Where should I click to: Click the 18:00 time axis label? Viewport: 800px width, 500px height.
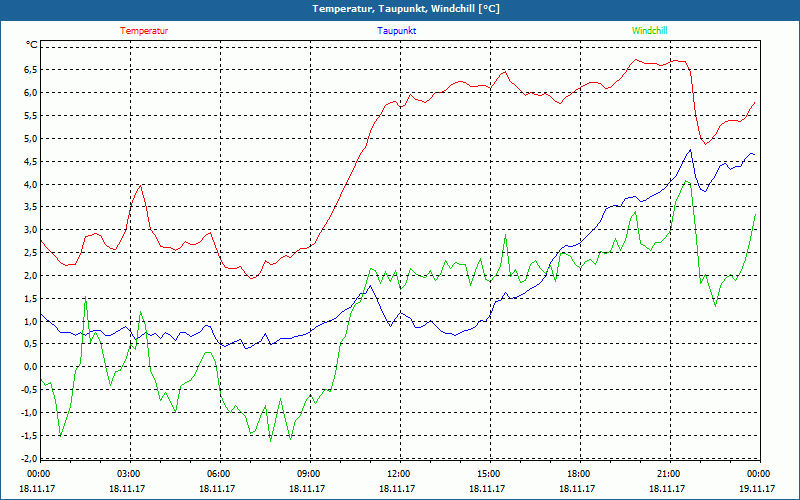[x=578, y=474]
